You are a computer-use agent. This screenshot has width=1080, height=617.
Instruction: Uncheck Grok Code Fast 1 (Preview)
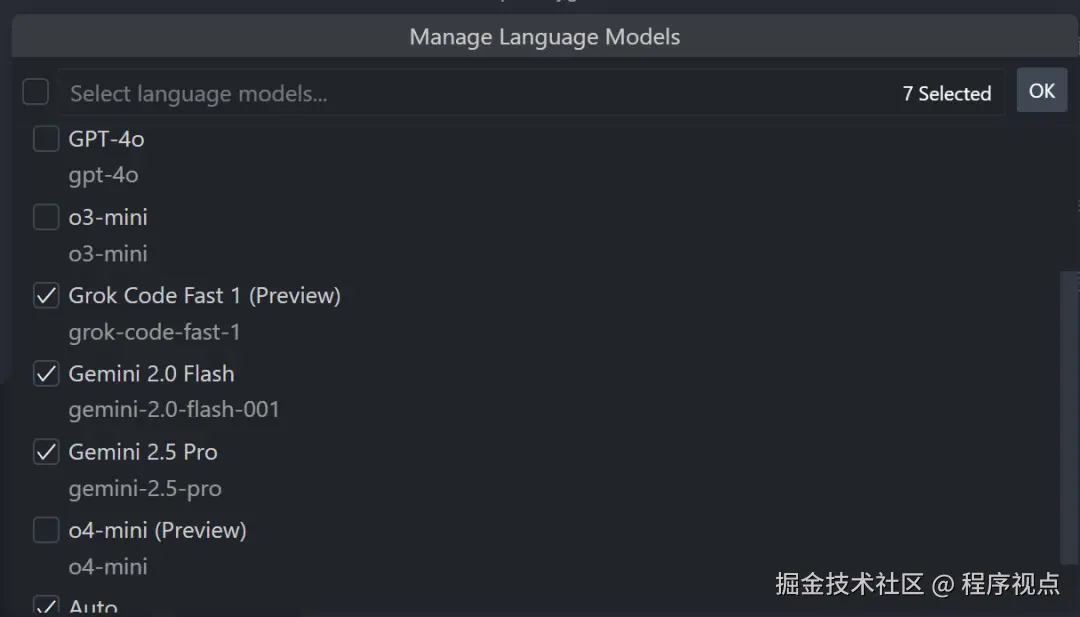point(45,295)
